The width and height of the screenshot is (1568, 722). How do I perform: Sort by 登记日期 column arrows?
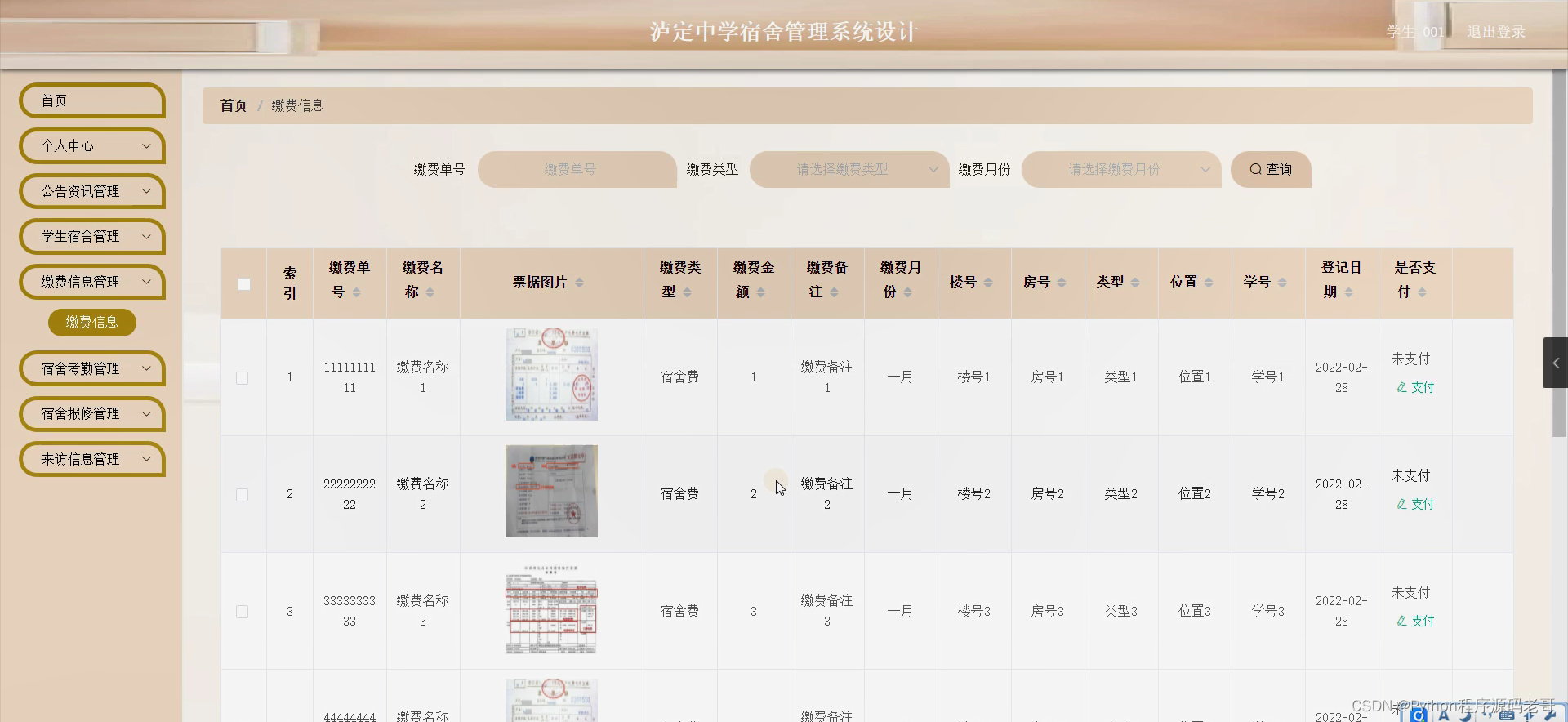click(x=1348, y=292)
